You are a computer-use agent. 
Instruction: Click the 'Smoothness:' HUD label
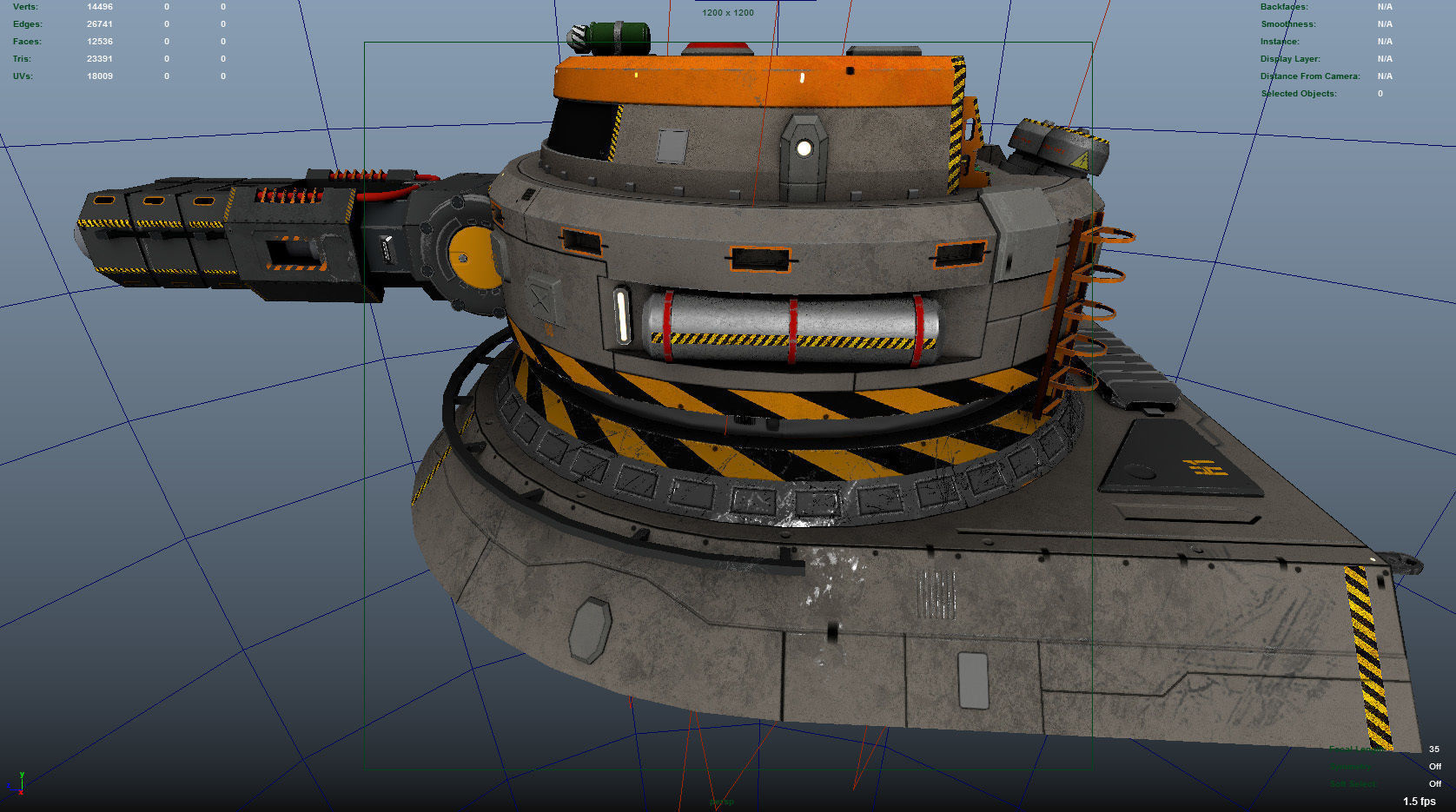(1288, 24)
